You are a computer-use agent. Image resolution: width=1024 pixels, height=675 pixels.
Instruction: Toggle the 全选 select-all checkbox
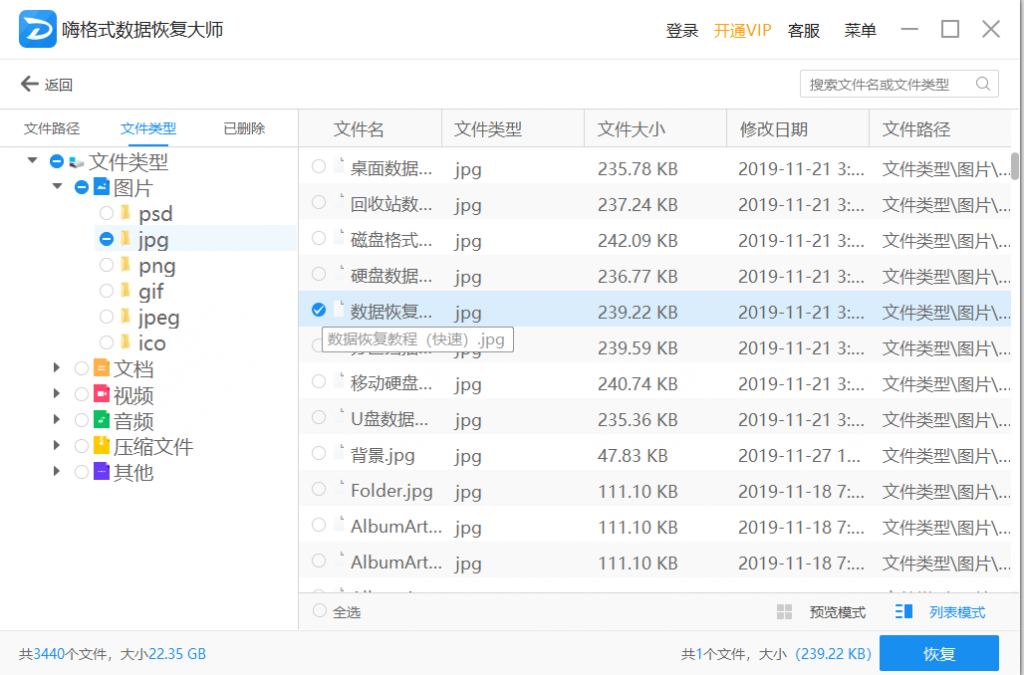click(319, 610)
